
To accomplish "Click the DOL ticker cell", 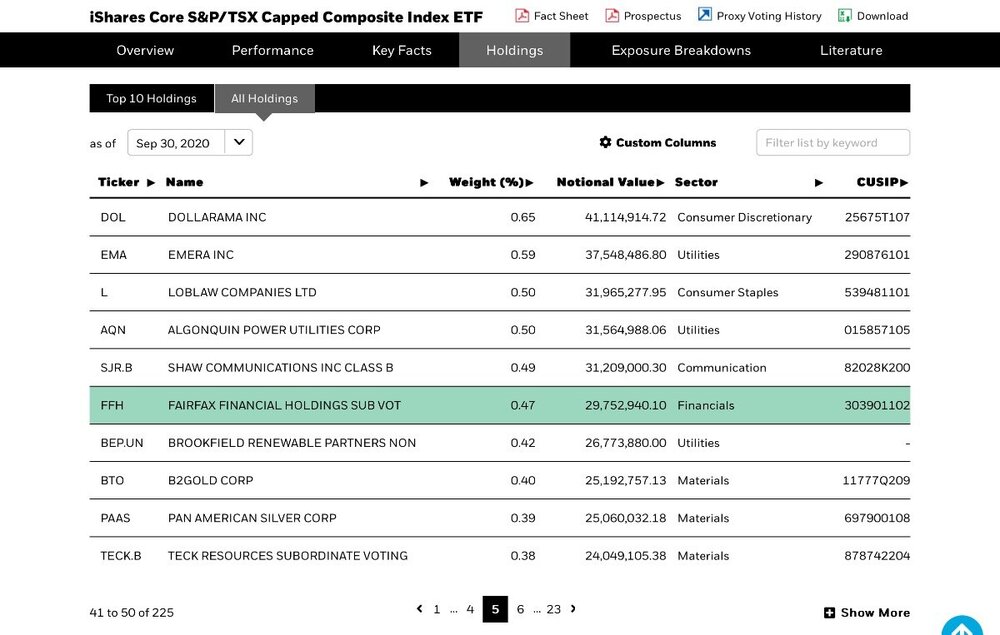I will pyautogui.click(x=113, y=217).
